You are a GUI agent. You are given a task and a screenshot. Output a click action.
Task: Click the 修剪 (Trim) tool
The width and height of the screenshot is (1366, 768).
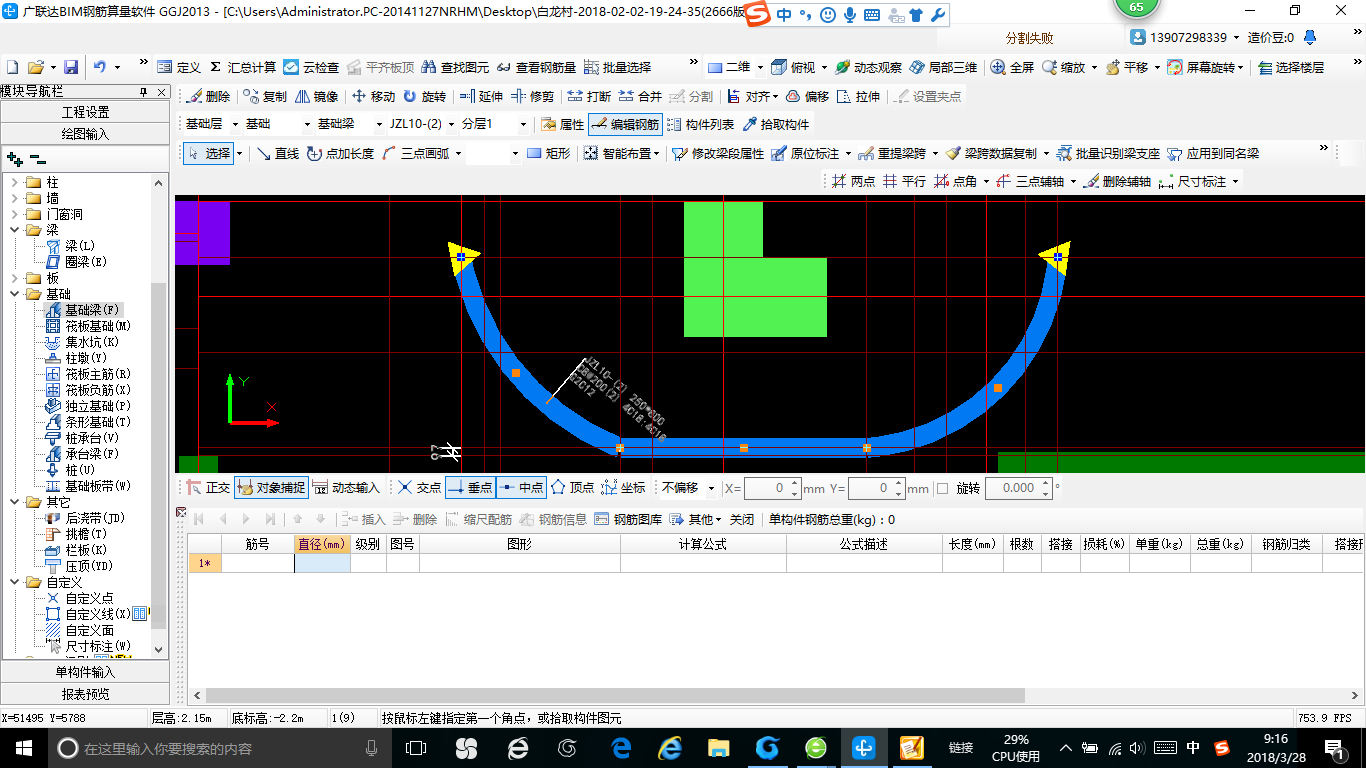point(532,97)
